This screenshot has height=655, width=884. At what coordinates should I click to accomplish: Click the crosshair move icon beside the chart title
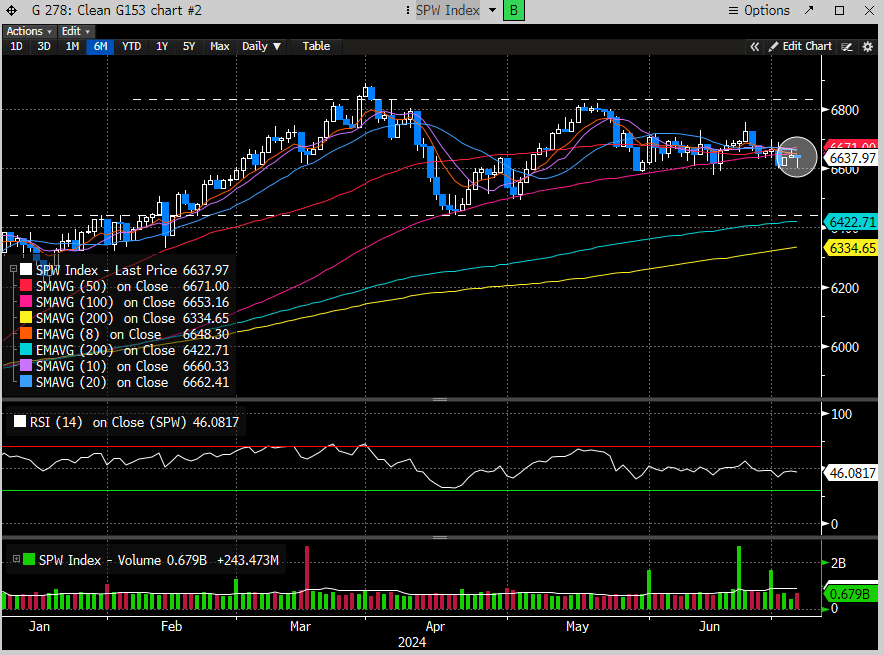[x=11, y=10]
